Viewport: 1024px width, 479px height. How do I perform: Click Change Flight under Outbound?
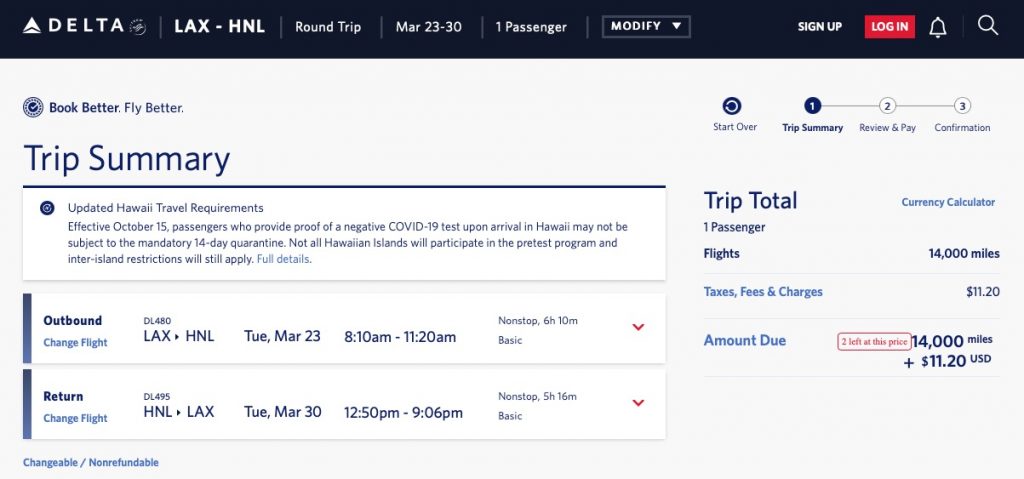(75, 343)
